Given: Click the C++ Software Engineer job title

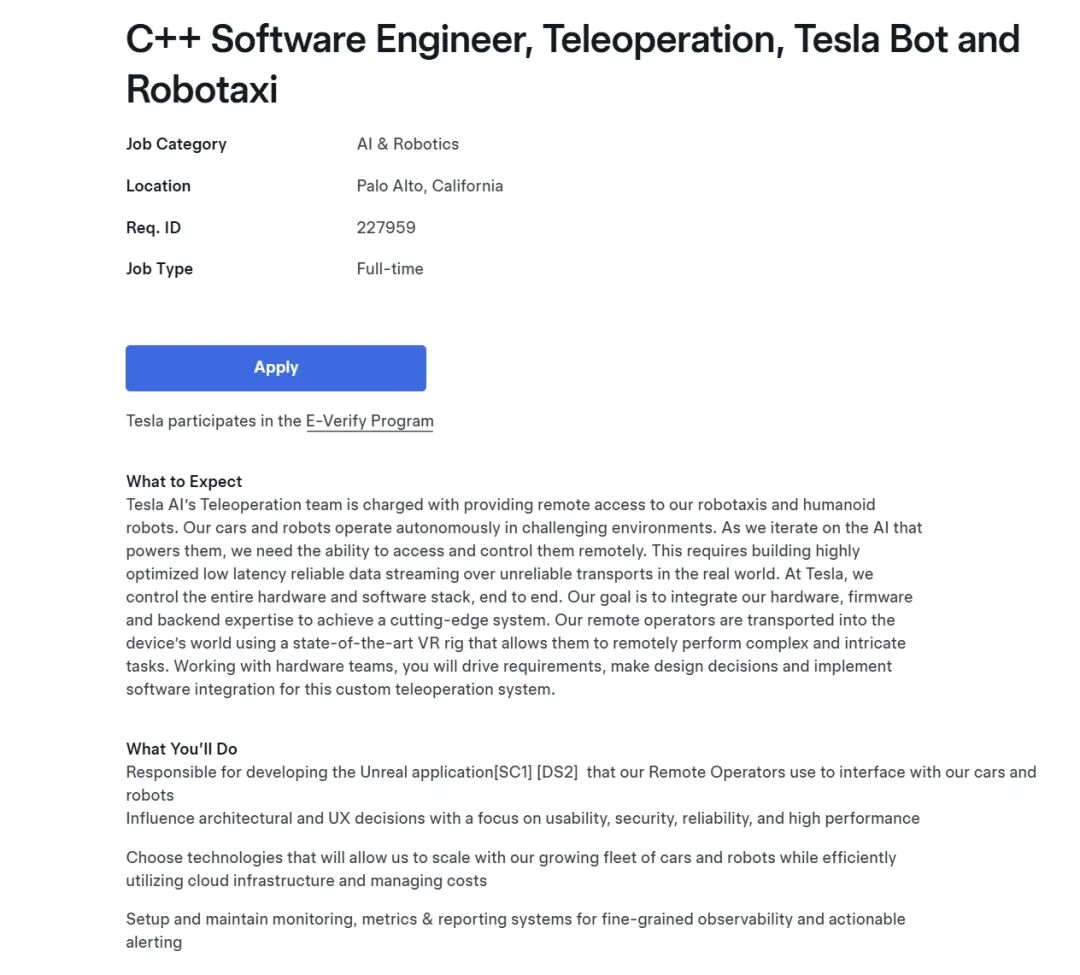Looking at the screenshot, I should (x=572, y=64).
